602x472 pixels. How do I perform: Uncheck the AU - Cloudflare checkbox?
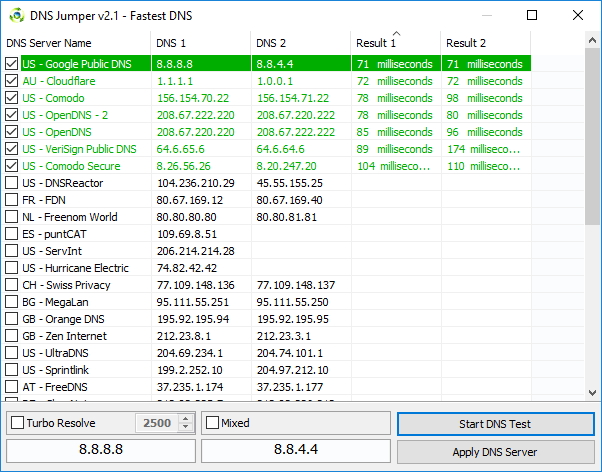click(12, 81)
